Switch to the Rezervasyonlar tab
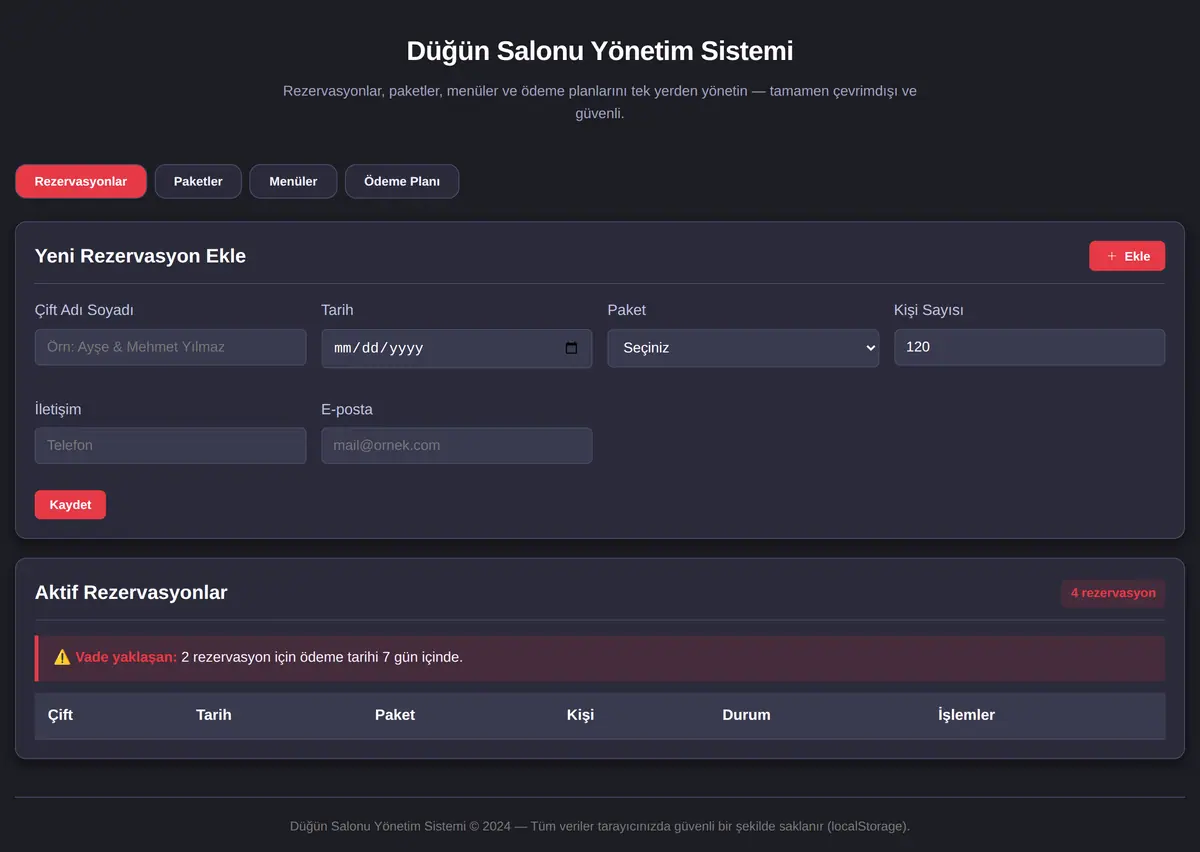Screen dimensions: 1200x852 coord(81,181)
